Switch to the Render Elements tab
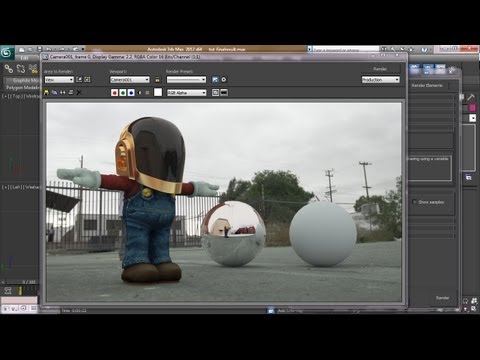The width and height of the screenshot is (480, 360). tap(427, 85)
